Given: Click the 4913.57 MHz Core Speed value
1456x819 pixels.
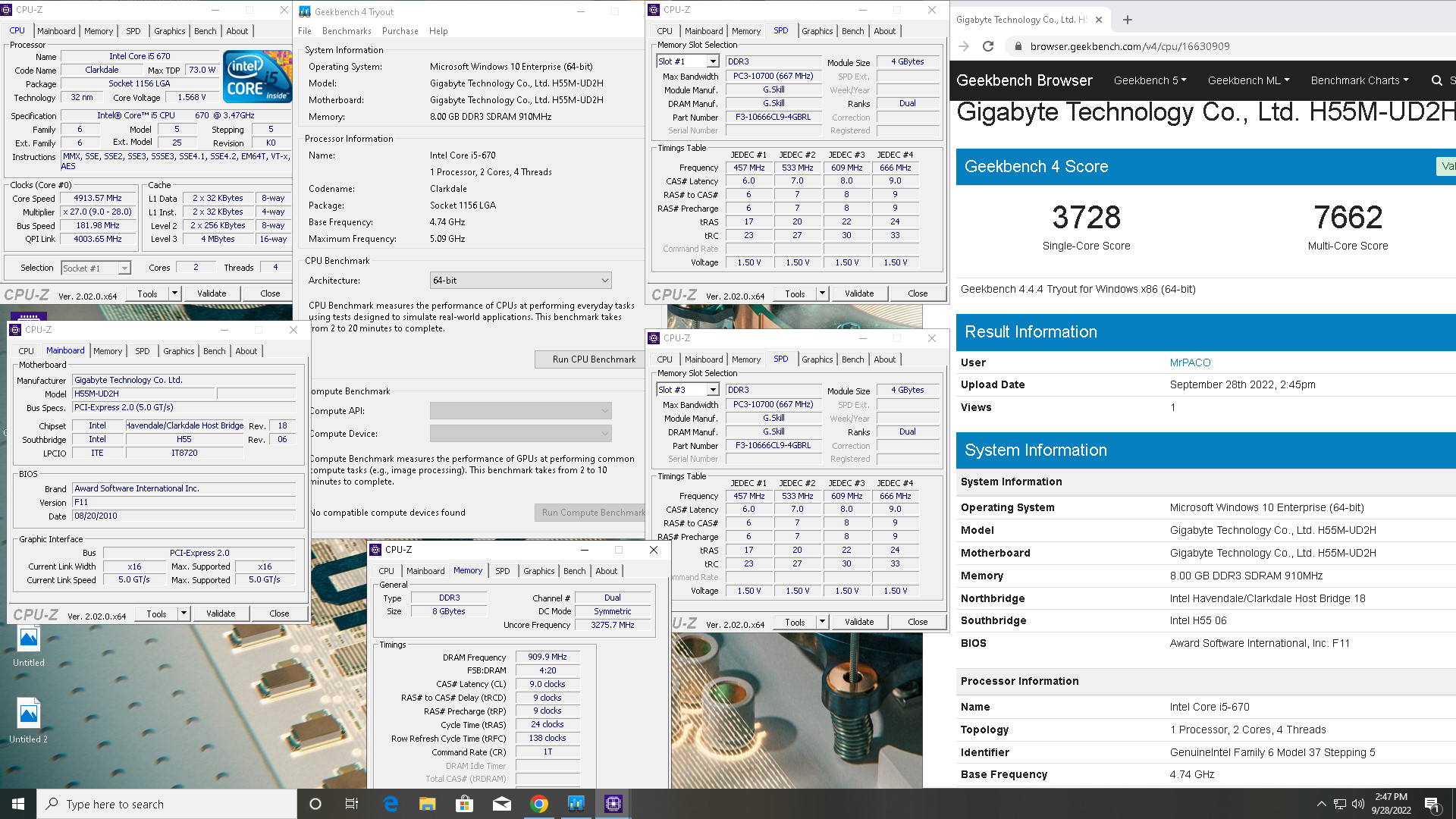Looking at the screenshot, I should click(x=98, y=198).
